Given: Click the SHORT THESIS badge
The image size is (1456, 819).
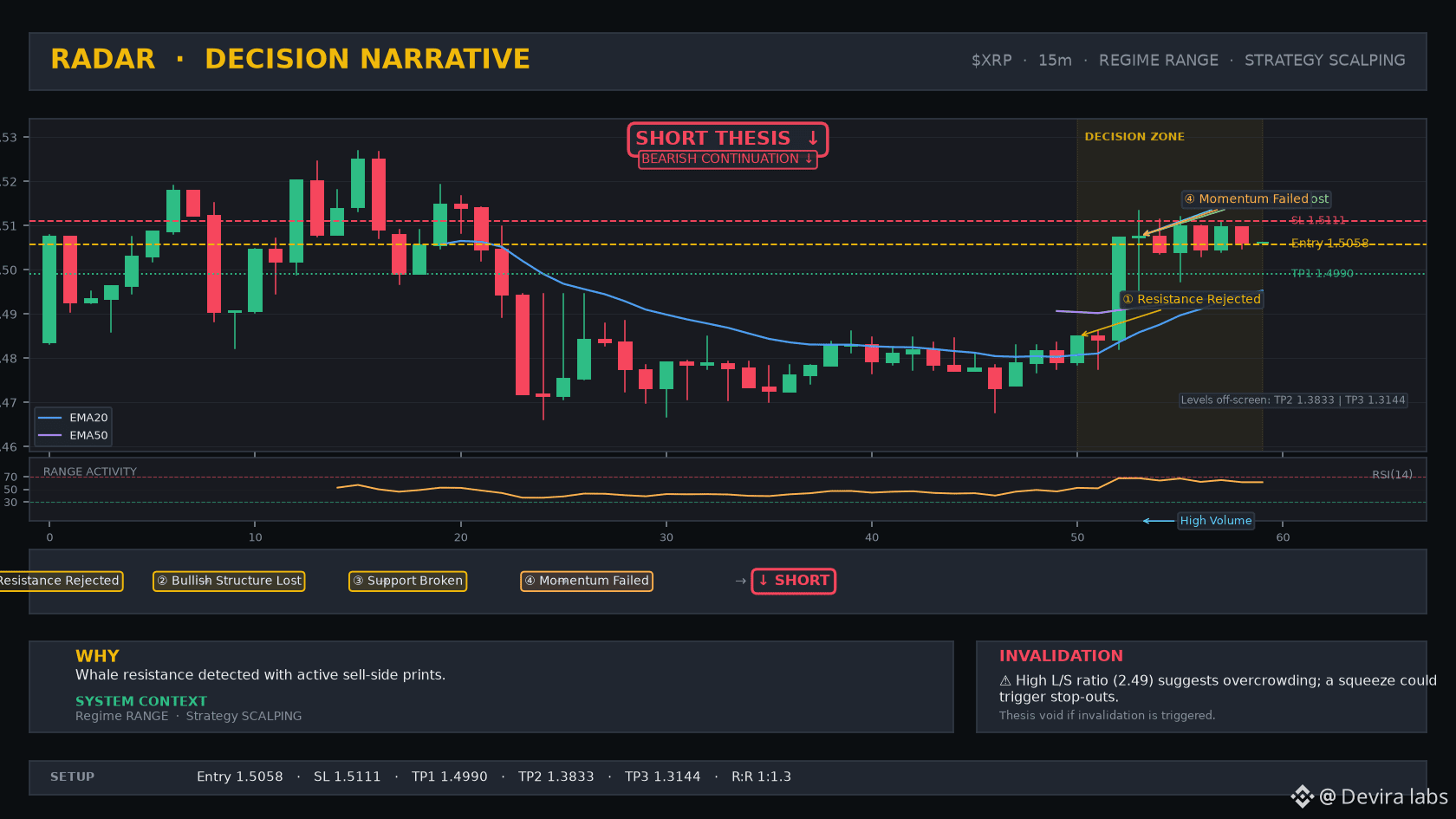Looking at the screenshot, I should pos(727,139).
